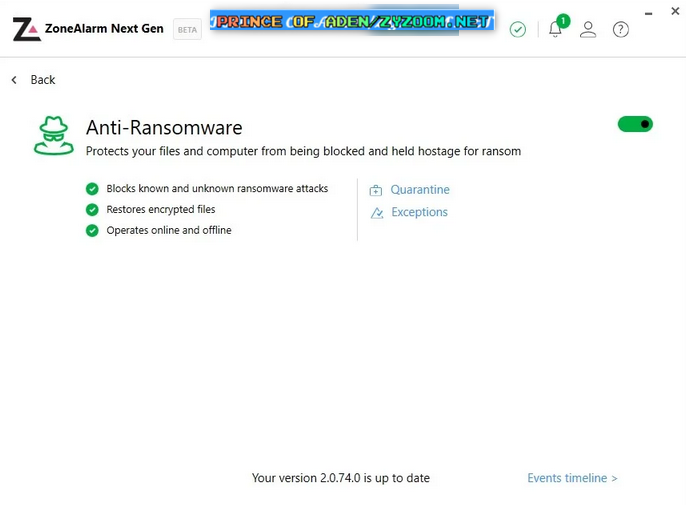Screen dimensions: 686x505
Task: Click the BETA badge
Action: [187, 30]
